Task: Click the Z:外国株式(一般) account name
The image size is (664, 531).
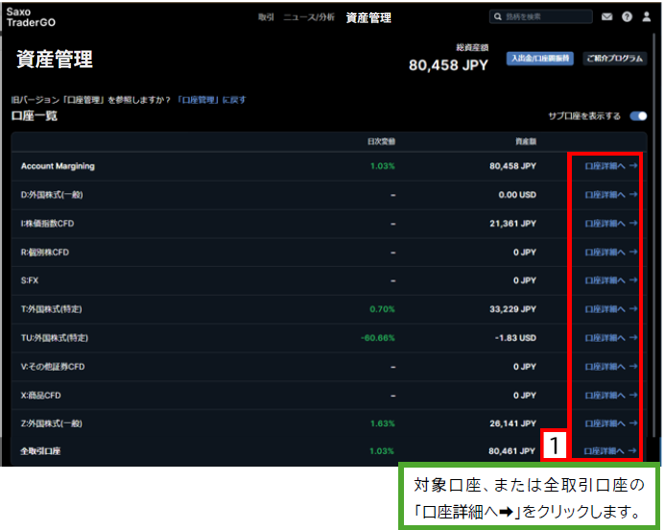Action: tap(51, 423)
